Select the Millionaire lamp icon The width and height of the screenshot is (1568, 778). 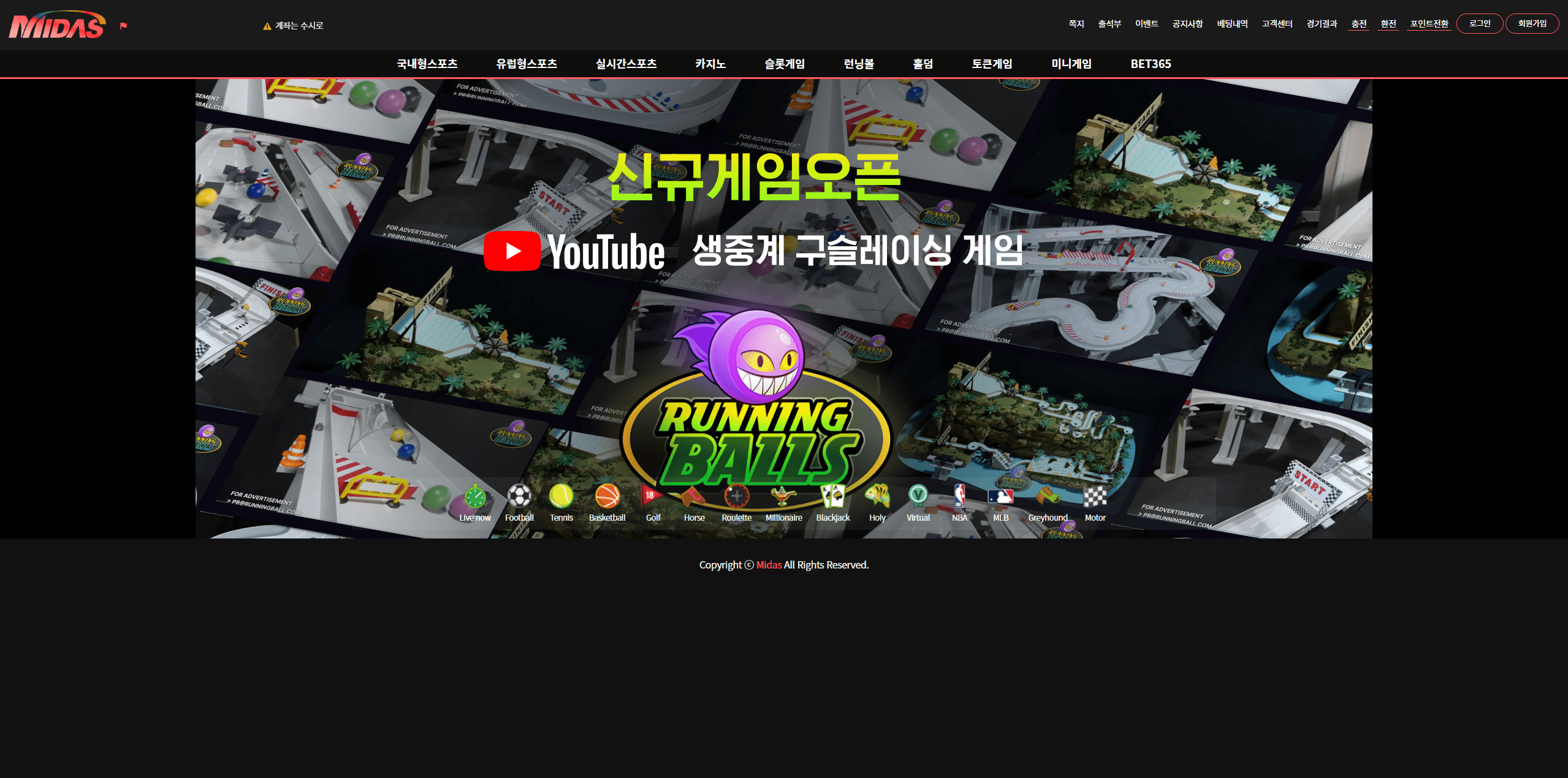click(783, 496)
